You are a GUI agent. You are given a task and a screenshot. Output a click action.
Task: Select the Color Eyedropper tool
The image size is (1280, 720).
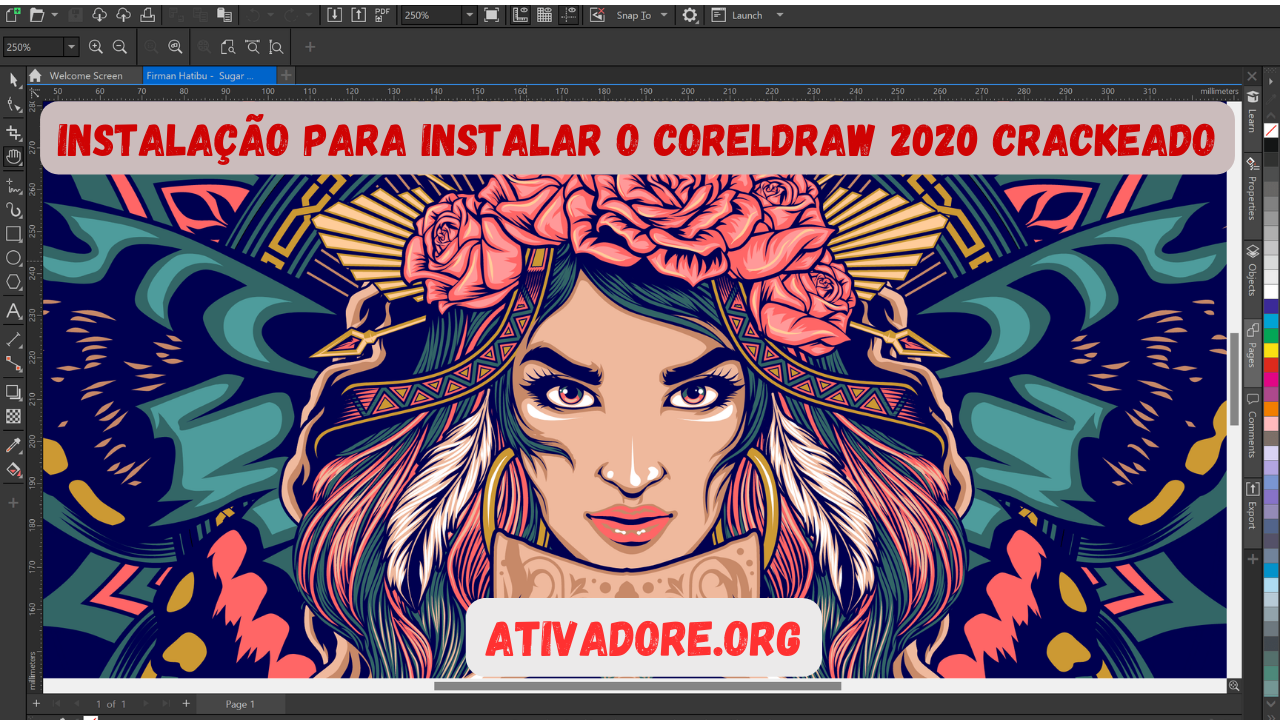tap(13, 445)
